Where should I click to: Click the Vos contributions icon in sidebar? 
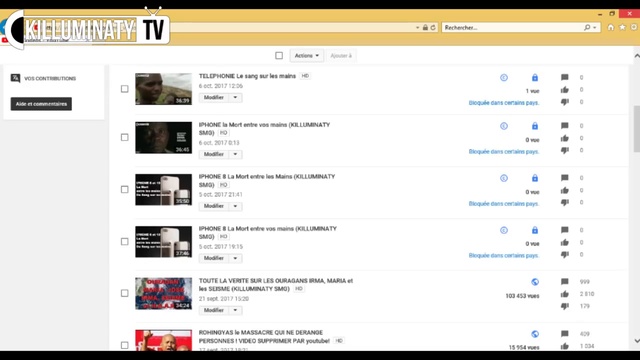[x=16, y=78]
